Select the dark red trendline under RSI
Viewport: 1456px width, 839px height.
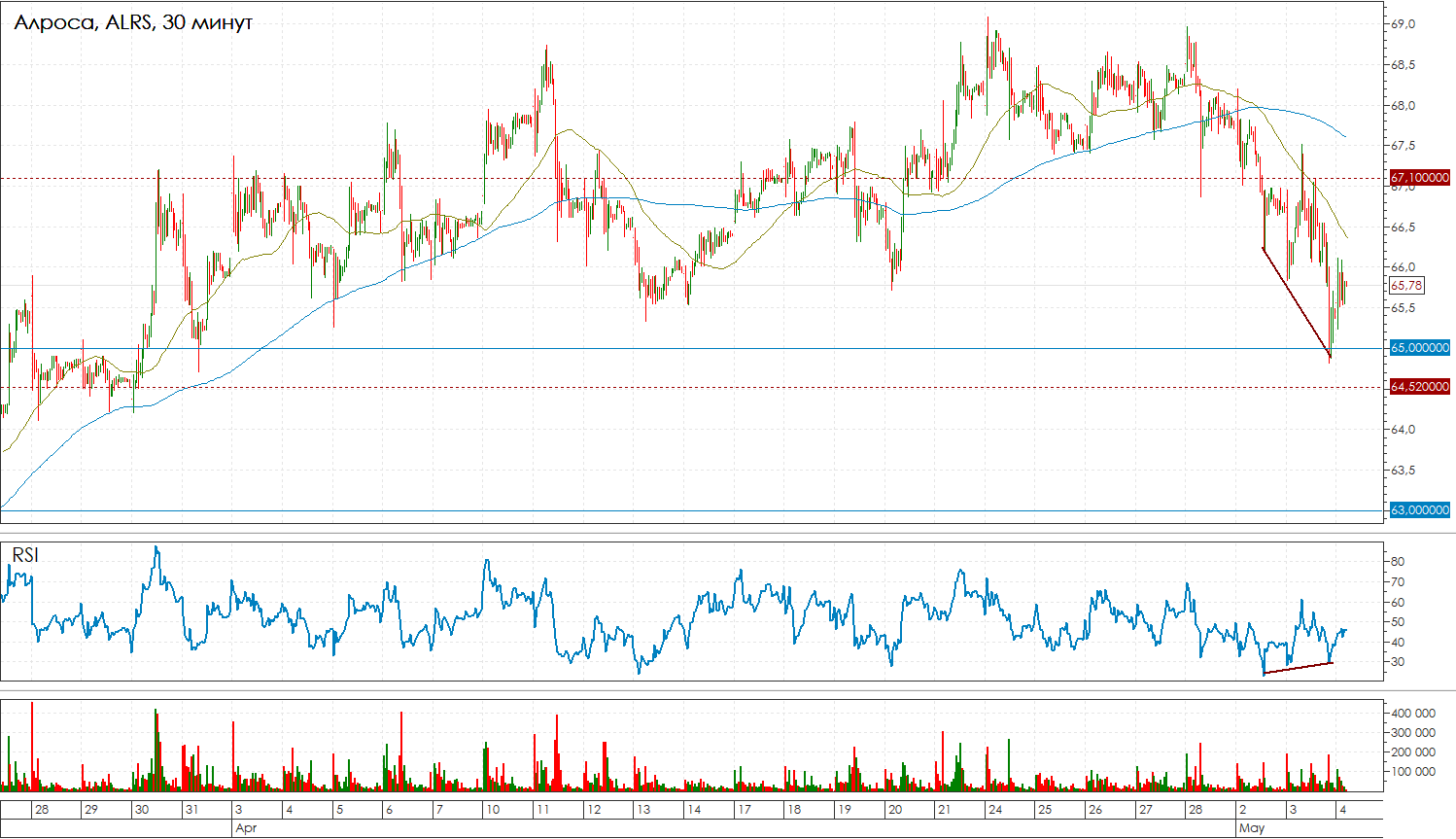click(1298, 668)
